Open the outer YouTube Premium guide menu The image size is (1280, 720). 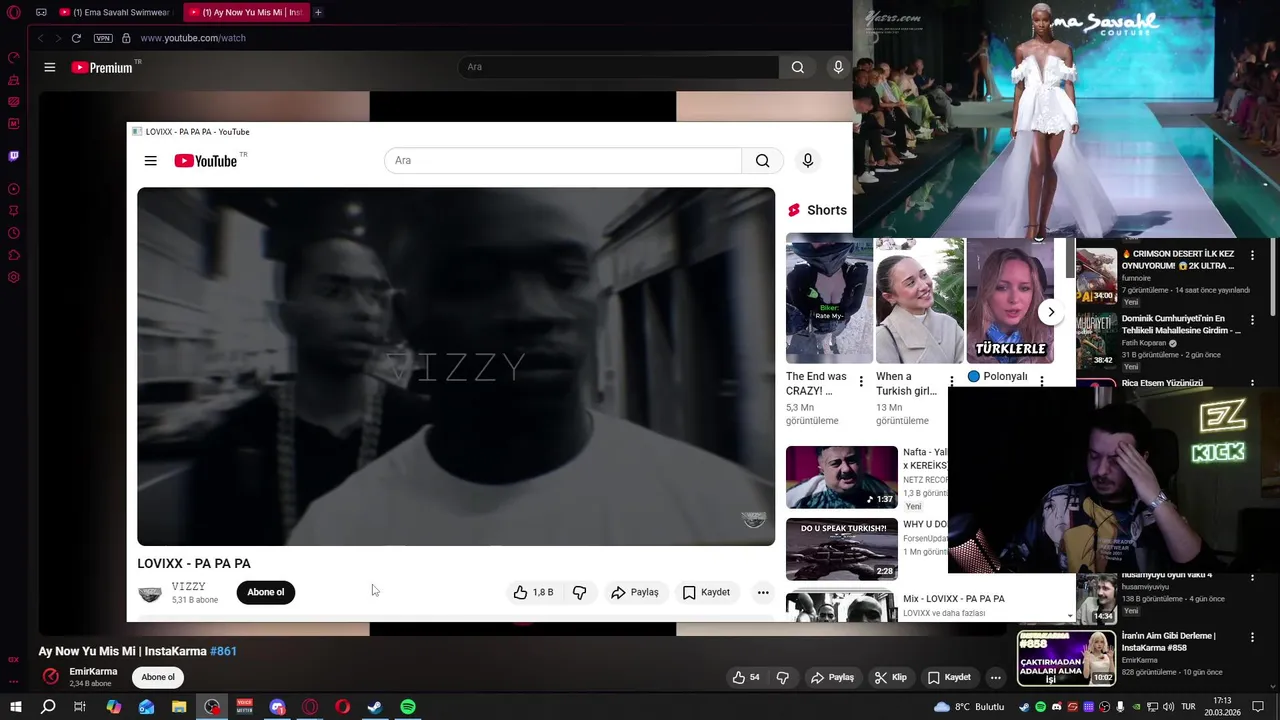pos(49,67)
